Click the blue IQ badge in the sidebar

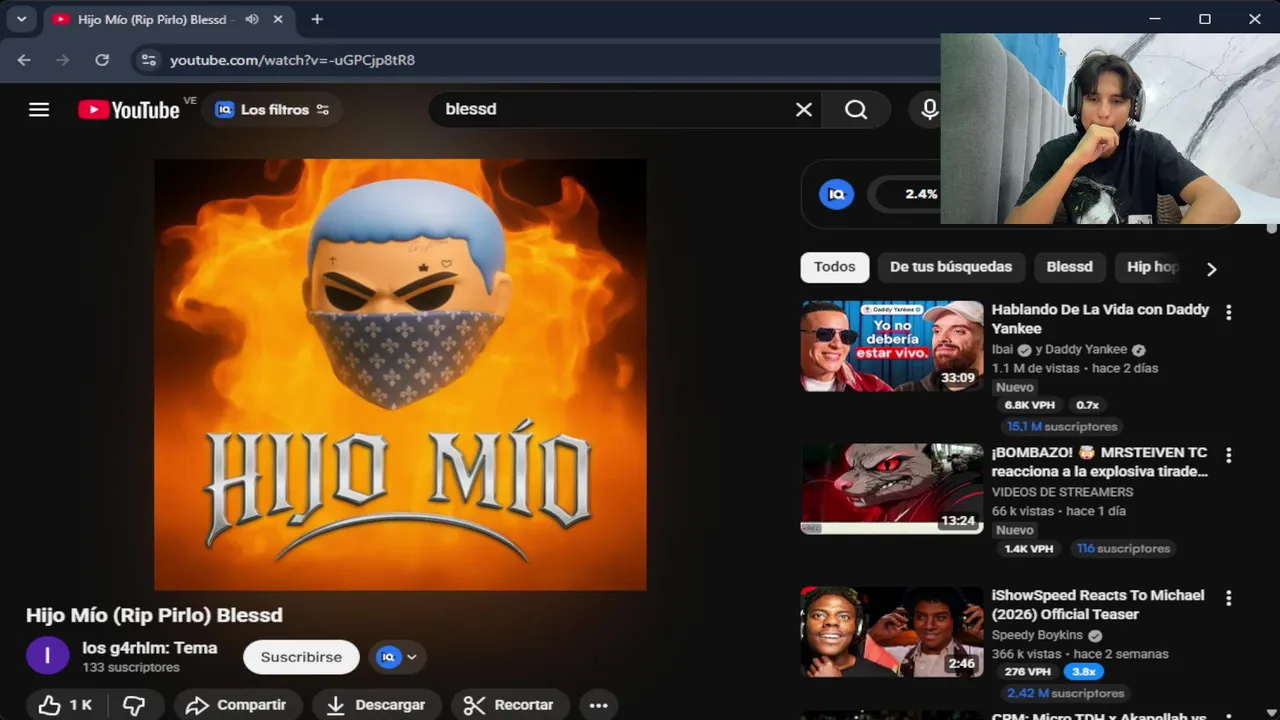tap(836, 194)
